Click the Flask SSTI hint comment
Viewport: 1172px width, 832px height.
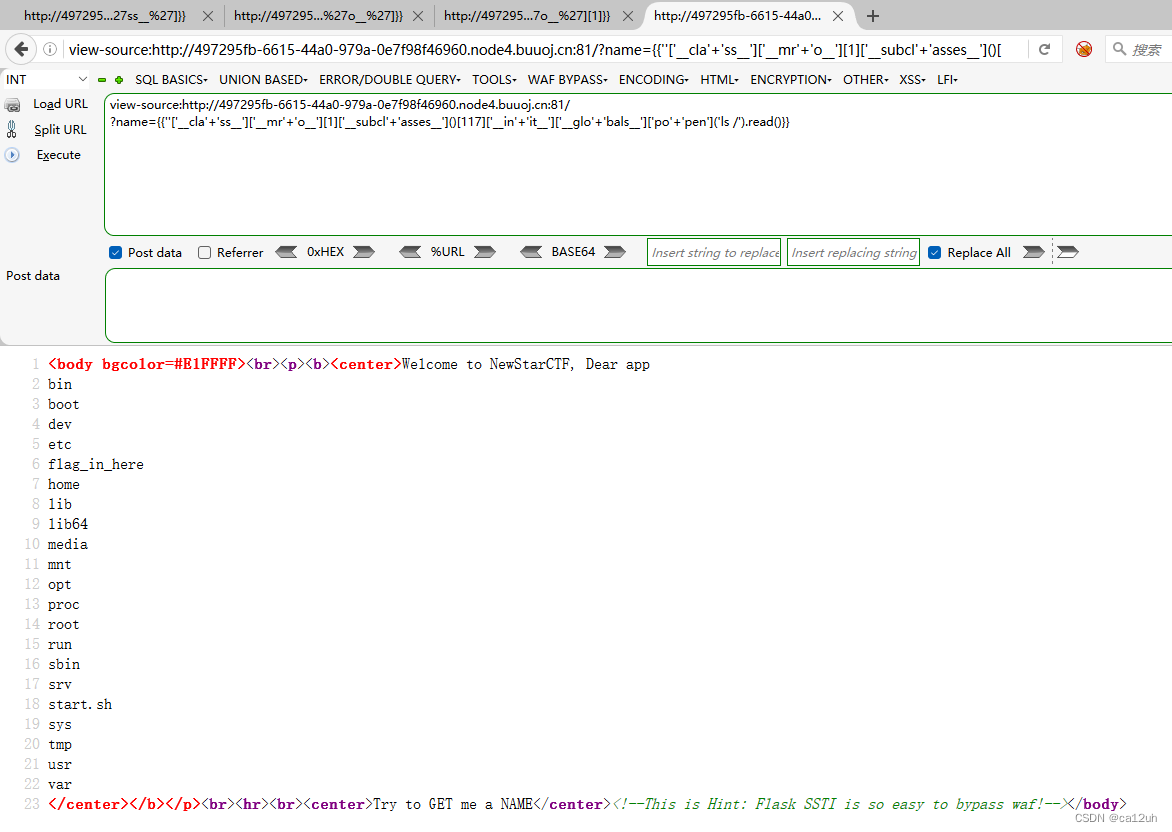point(841,804)
